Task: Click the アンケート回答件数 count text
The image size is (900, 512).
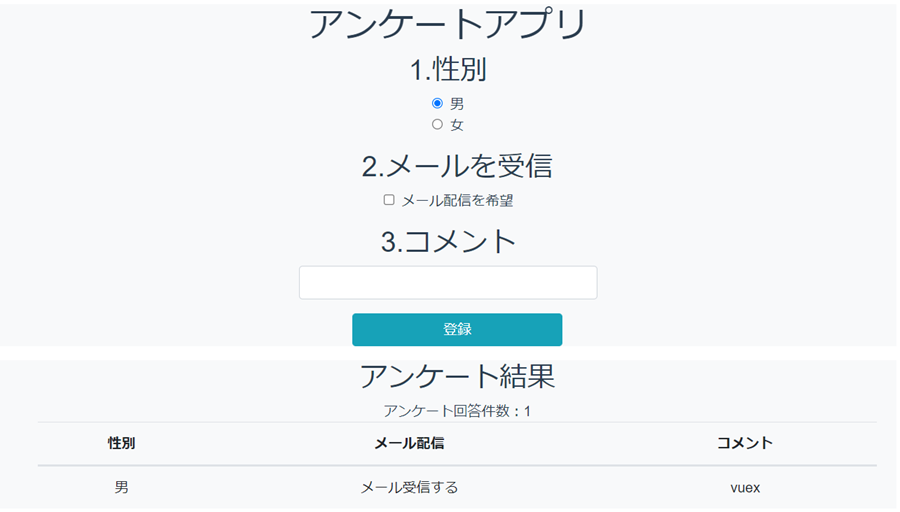Action: [x=457, y=411]
